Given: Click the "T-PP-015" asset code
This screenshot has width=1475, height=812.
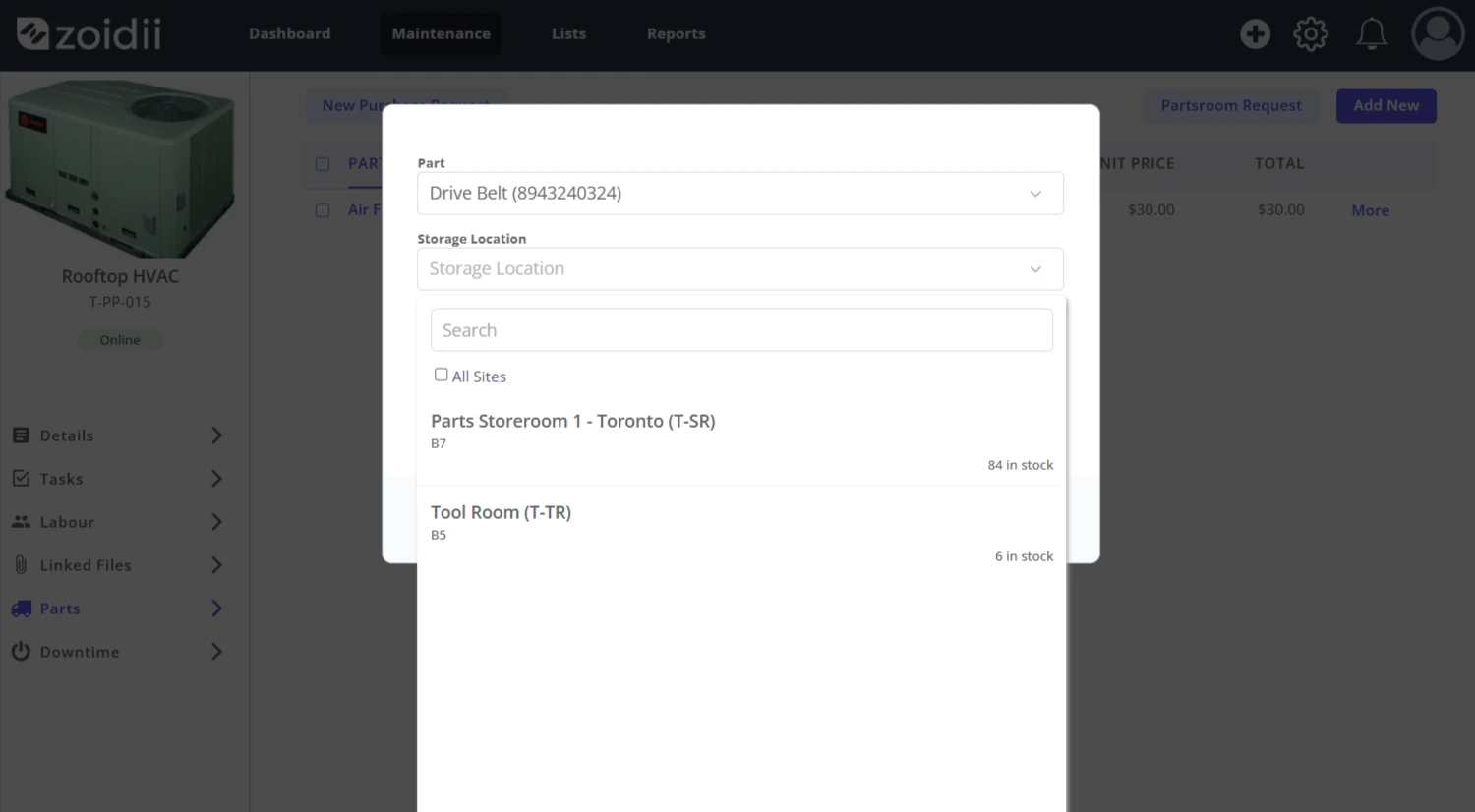Looking at the screenshot, I should (x=120, y=302).
